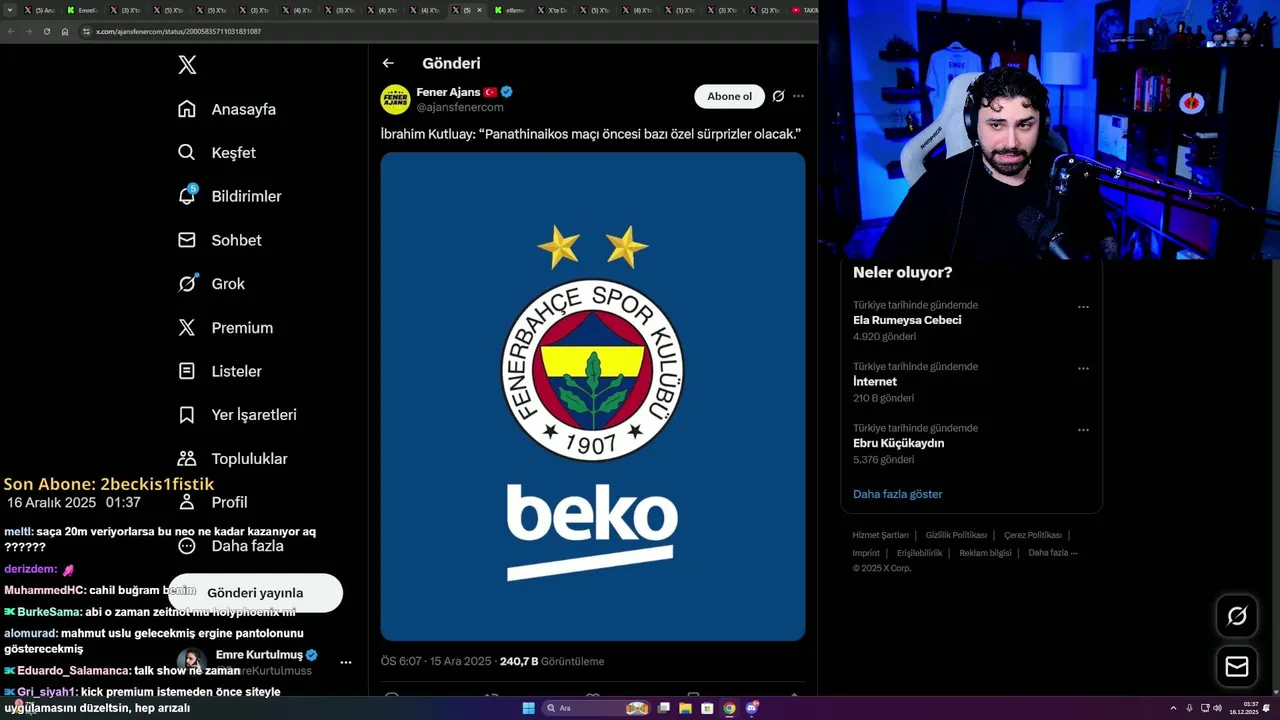Open Task View on the taskbar

(x=663, y=708)
